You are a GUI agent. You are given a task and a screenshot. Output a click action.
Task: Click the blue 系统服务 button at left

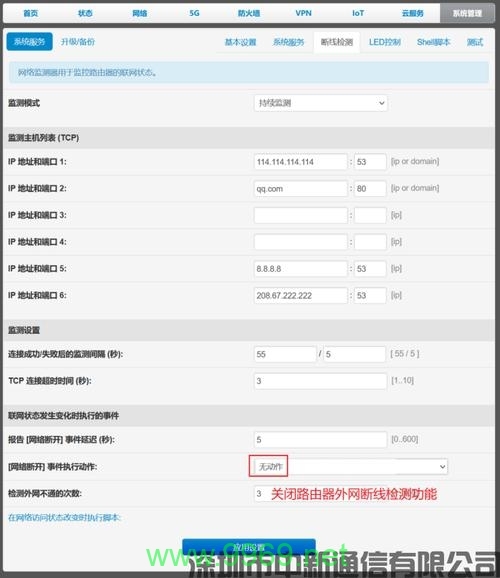click(29, 42)
